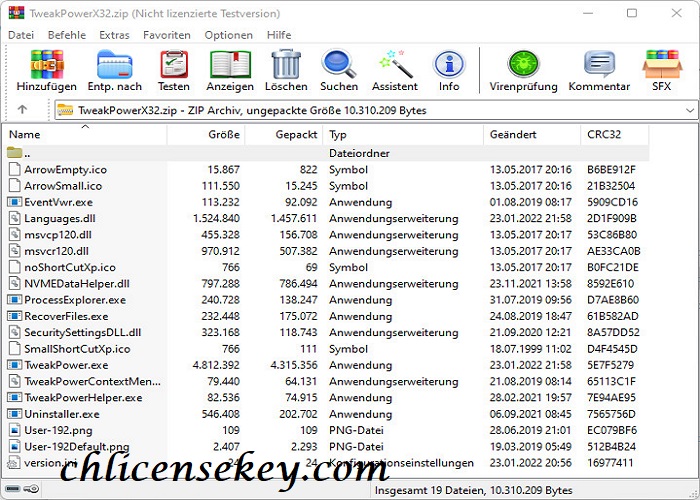The height and width of the screenshot is (500, 700).
Task: Click the ArrowEmpty.ico file icon
Action: [x=15, y=169]
